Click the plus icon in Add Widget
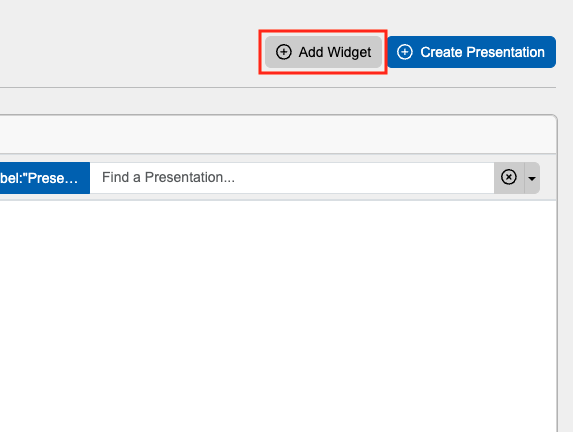 pyautogui.click(x=284, y=52)
